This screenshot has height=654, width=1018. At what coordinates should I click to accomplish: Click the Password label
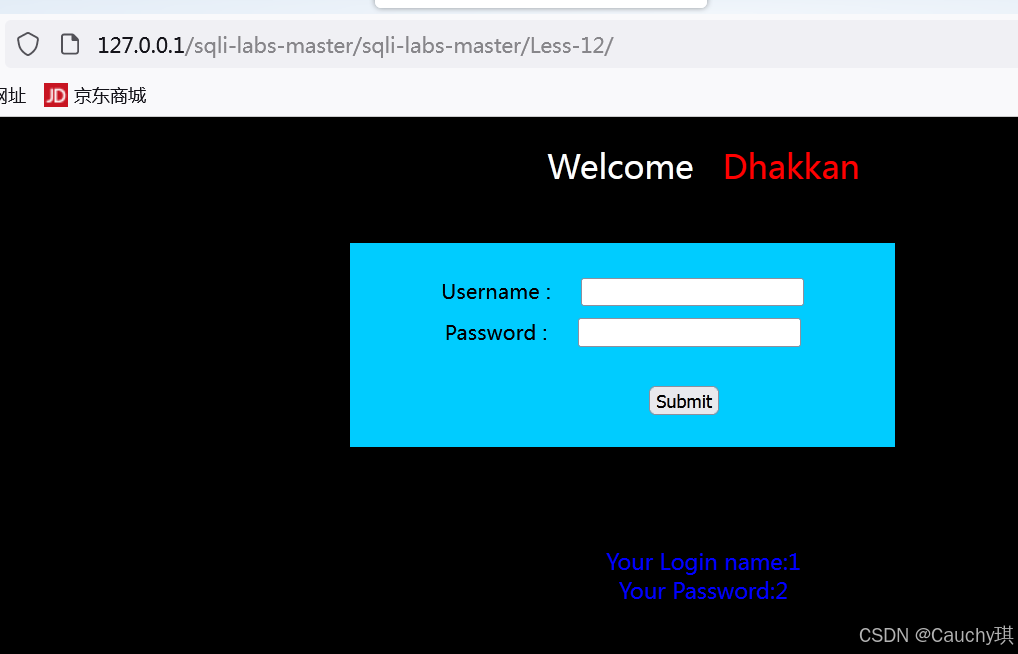pyautogui.click(x=496, y=333)
